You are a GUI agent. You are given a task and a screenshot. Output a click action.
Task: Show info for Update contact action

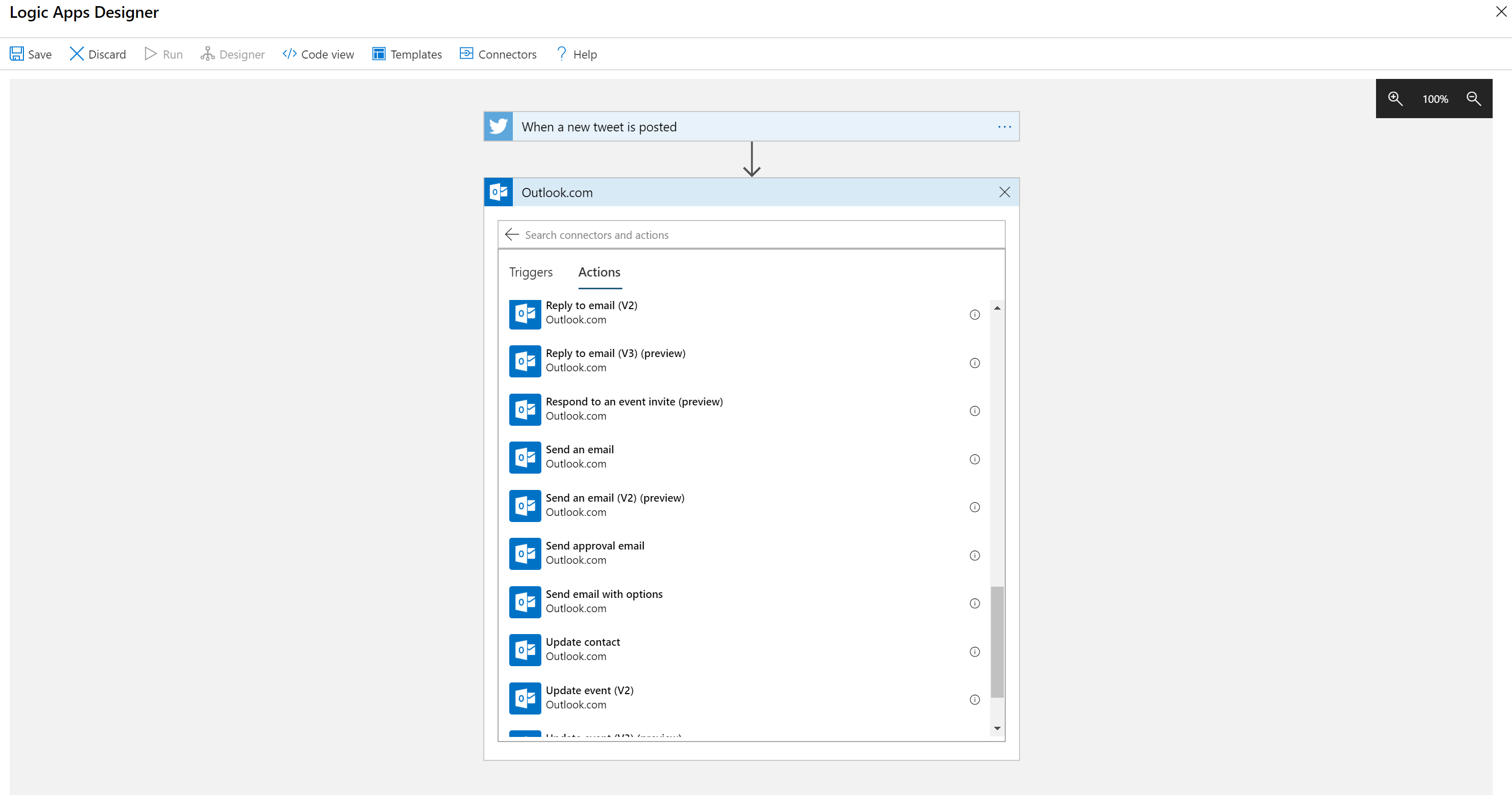click(974, 652)
